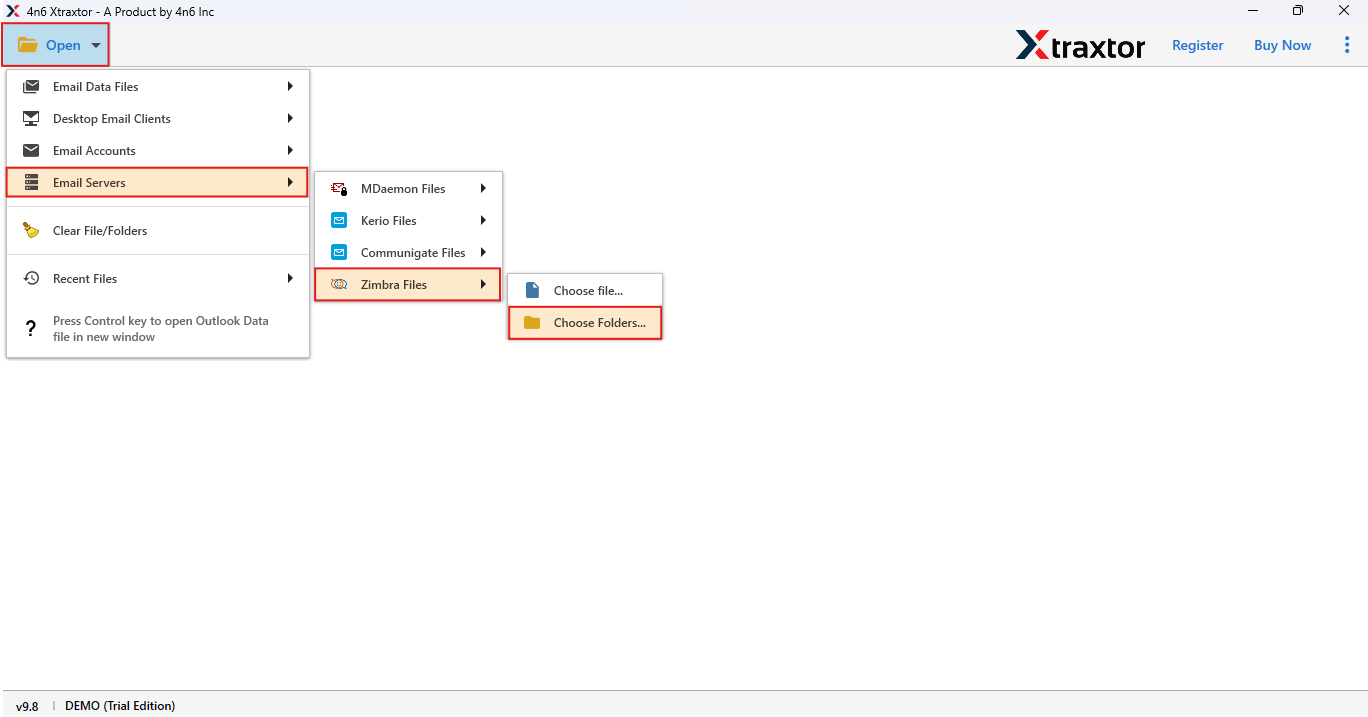The image size is (1368, 717).
Task: Click the Communigate Files icon
Action: [339, 252]
